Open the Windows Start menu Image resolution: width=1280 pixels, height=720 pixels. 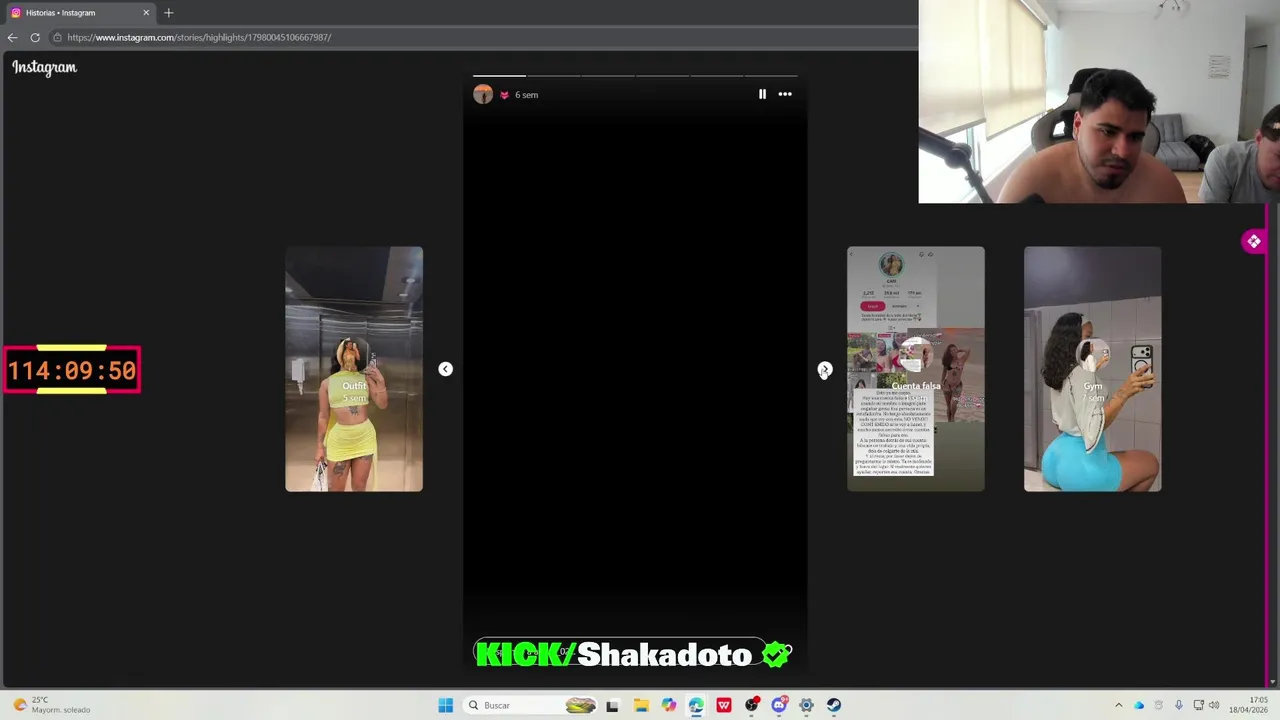pos(445,705)
